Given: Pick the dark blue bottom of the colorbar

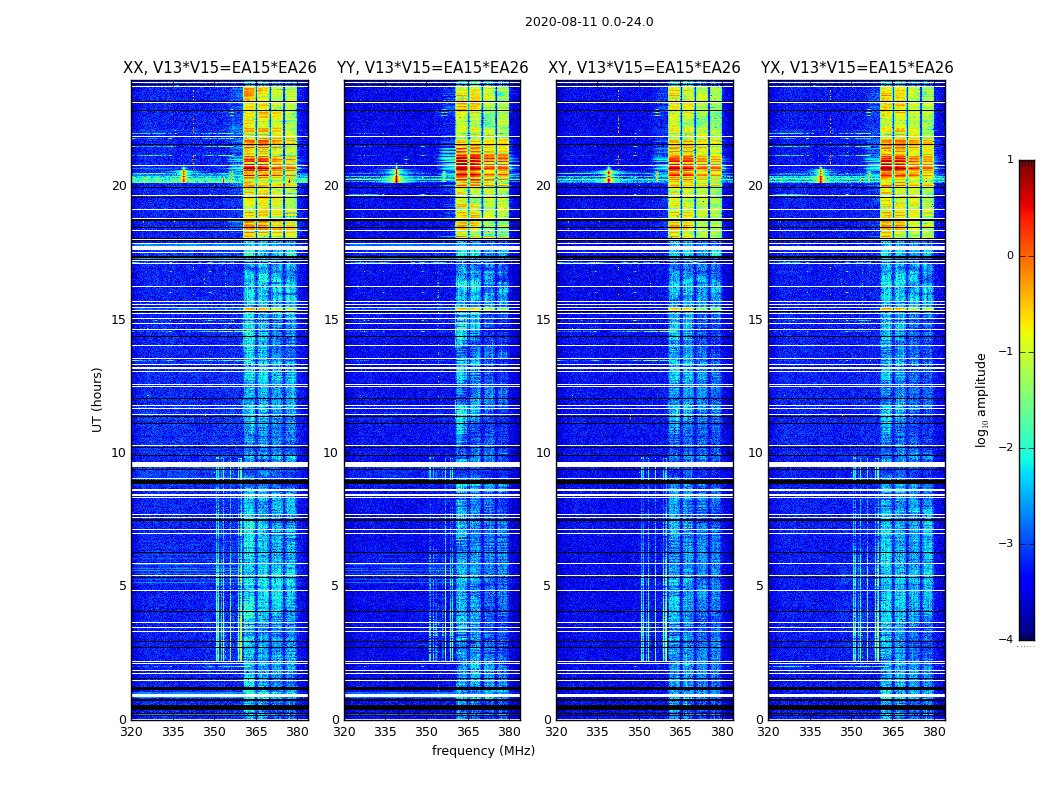Looking at the screenshot, I should click(x=1026, y=632).
